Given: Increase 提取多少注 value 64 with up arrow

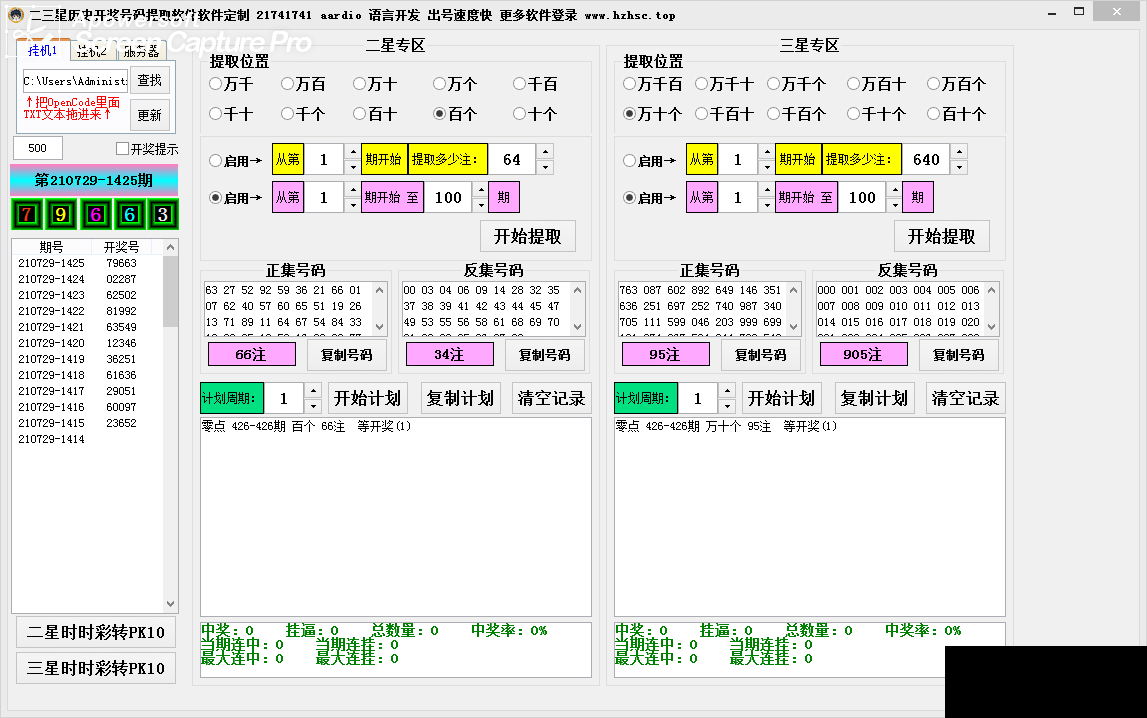Looking at the screenshot, I should [546, 152].
